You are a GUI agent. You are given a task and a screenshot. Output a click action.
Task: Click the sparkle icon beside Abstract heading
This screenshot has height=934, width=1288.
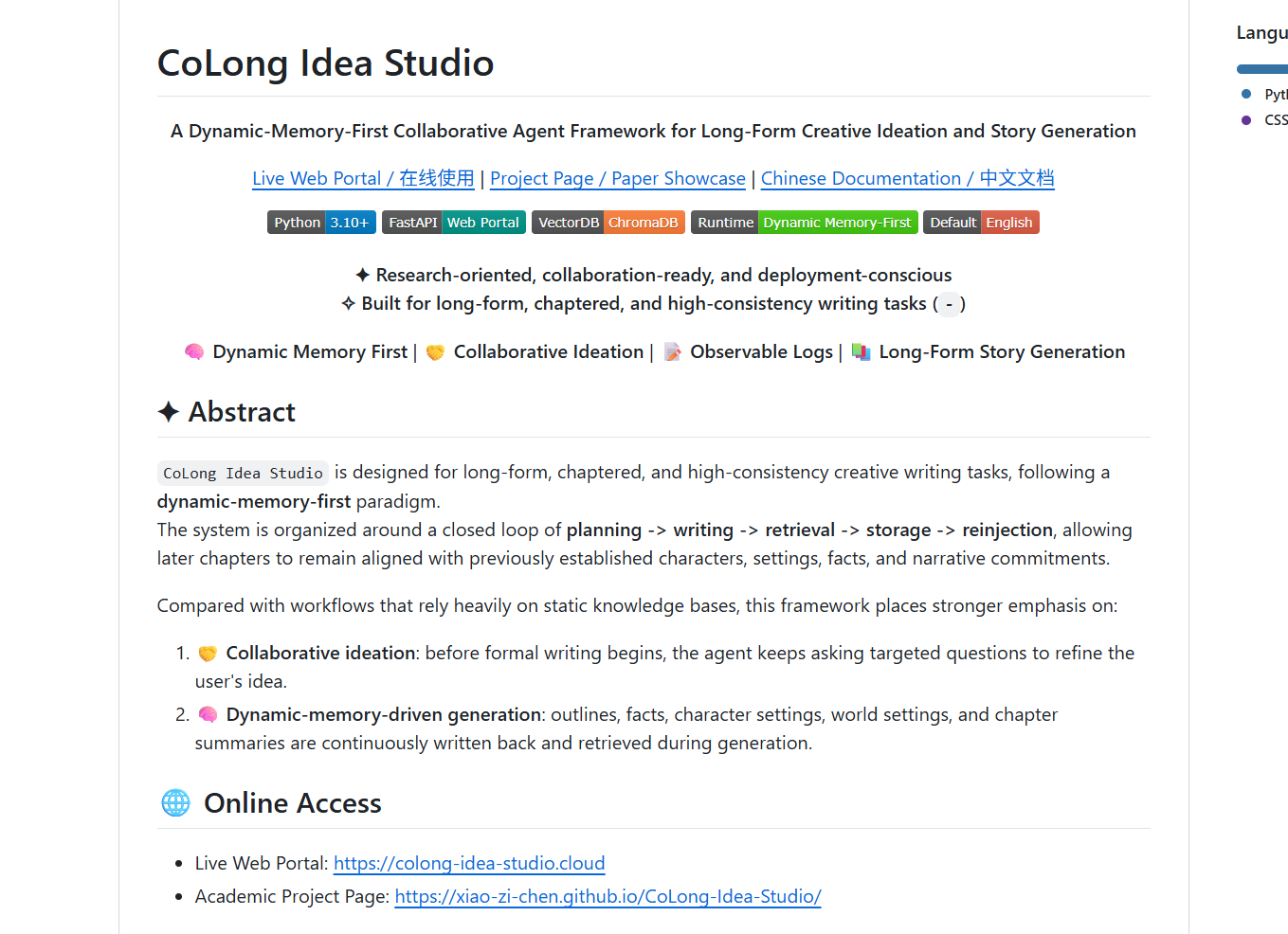168,411
